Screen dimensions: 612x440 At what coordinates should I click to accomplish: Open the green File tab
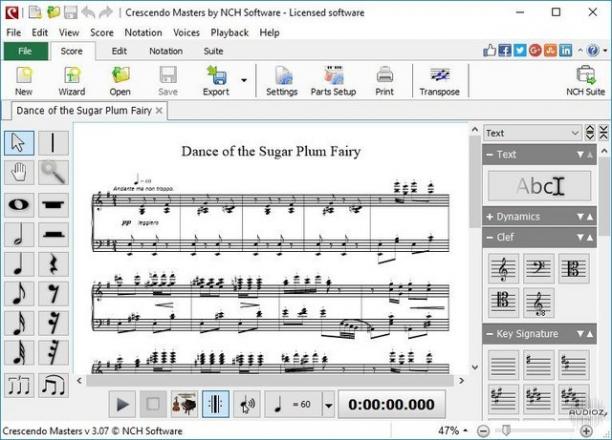(x=25, y=51)
